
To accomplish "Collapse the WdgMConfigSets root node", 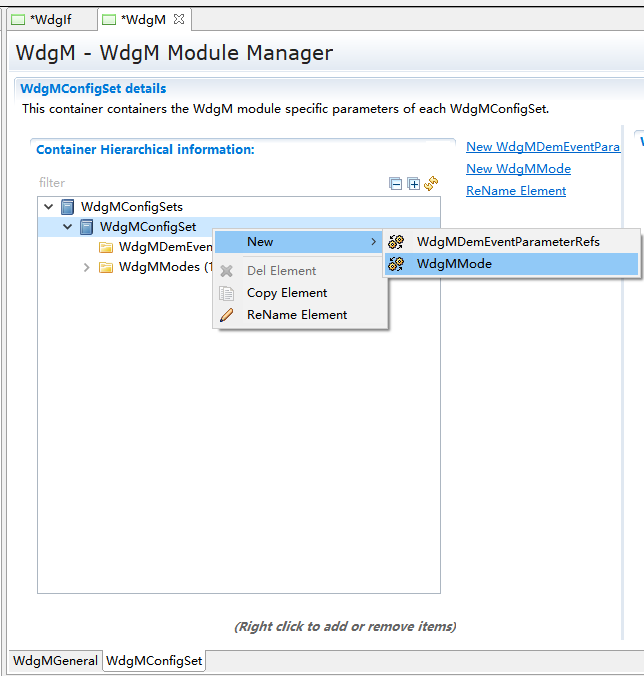I will pos(48,207).
